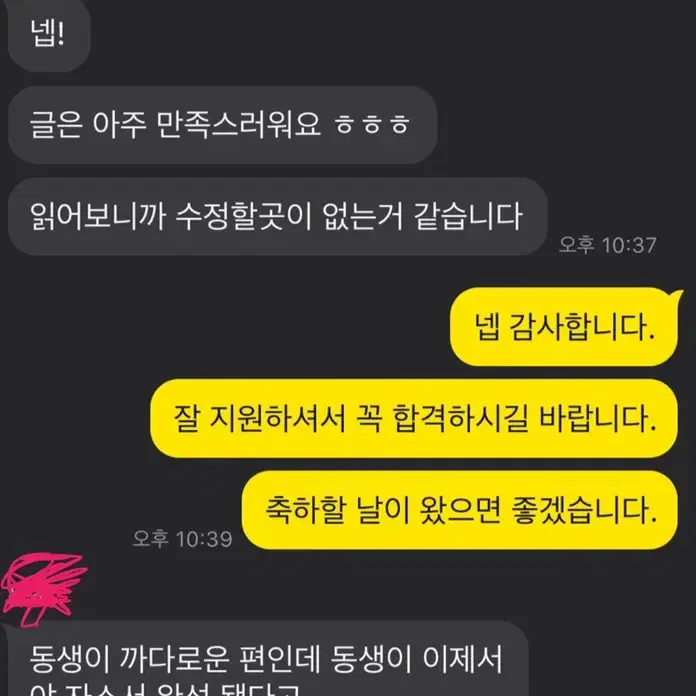
Task: Tap the '글은 아주 만족스러워요' message bubble
Action: pos(223,125)
